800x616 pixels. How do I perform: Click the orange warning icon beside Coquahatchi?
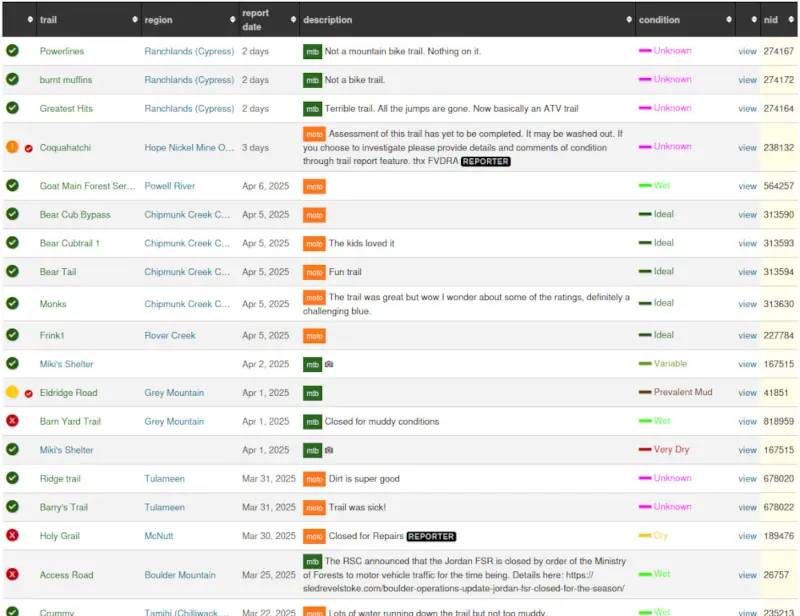click(x=12, y=147)
